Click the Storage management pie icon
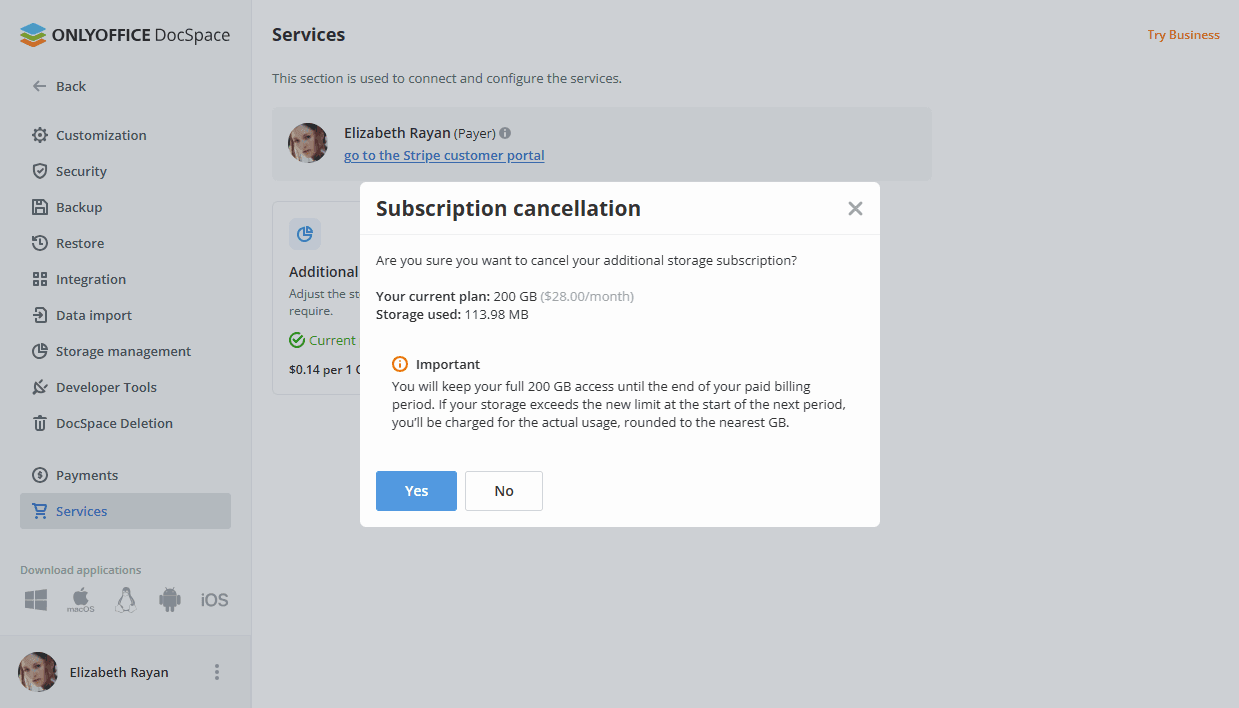The image size is (1239, 708). 40,351
